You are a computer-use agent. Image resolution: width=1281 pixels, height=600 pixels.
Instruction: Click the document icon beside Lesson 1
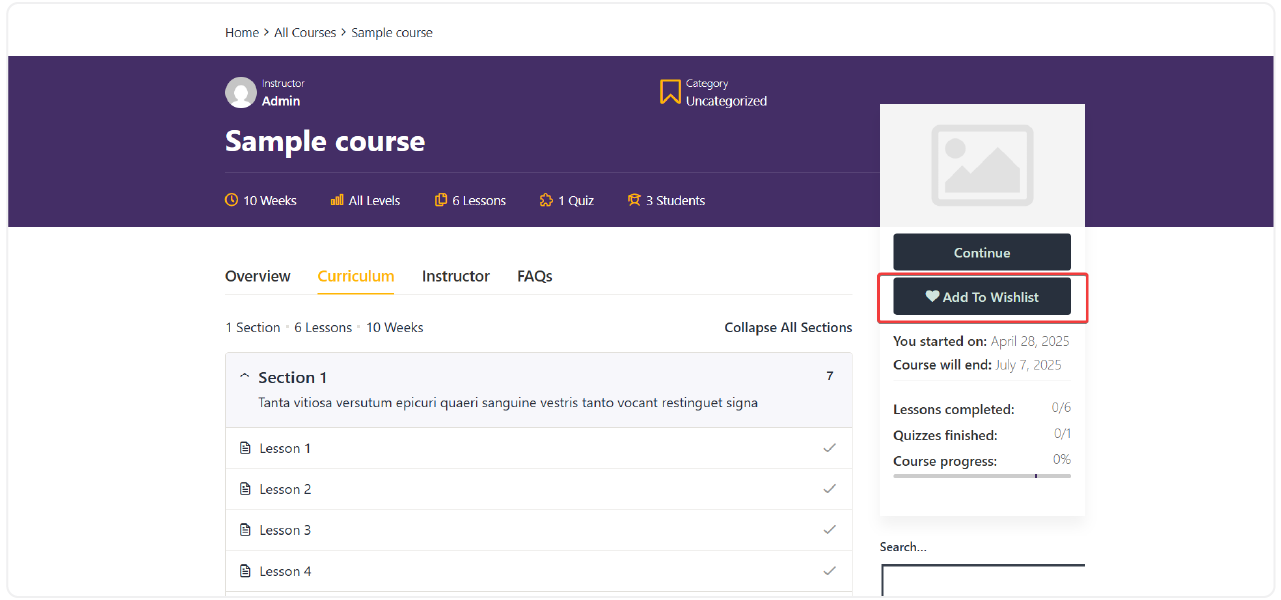(x=246, y=447)
